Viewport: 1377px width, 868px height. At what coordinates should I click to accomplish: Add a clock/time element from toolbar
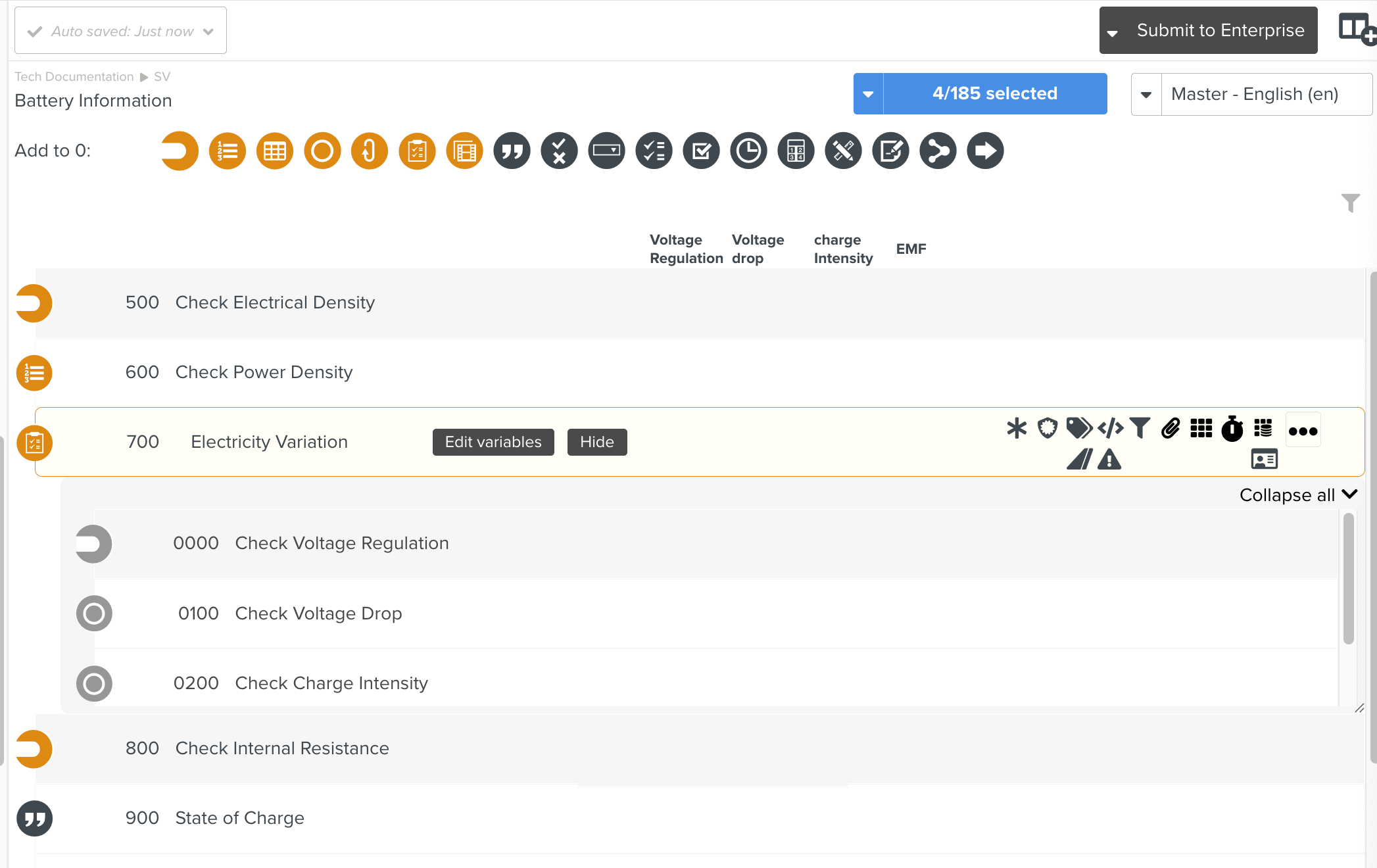click(748, 151)
